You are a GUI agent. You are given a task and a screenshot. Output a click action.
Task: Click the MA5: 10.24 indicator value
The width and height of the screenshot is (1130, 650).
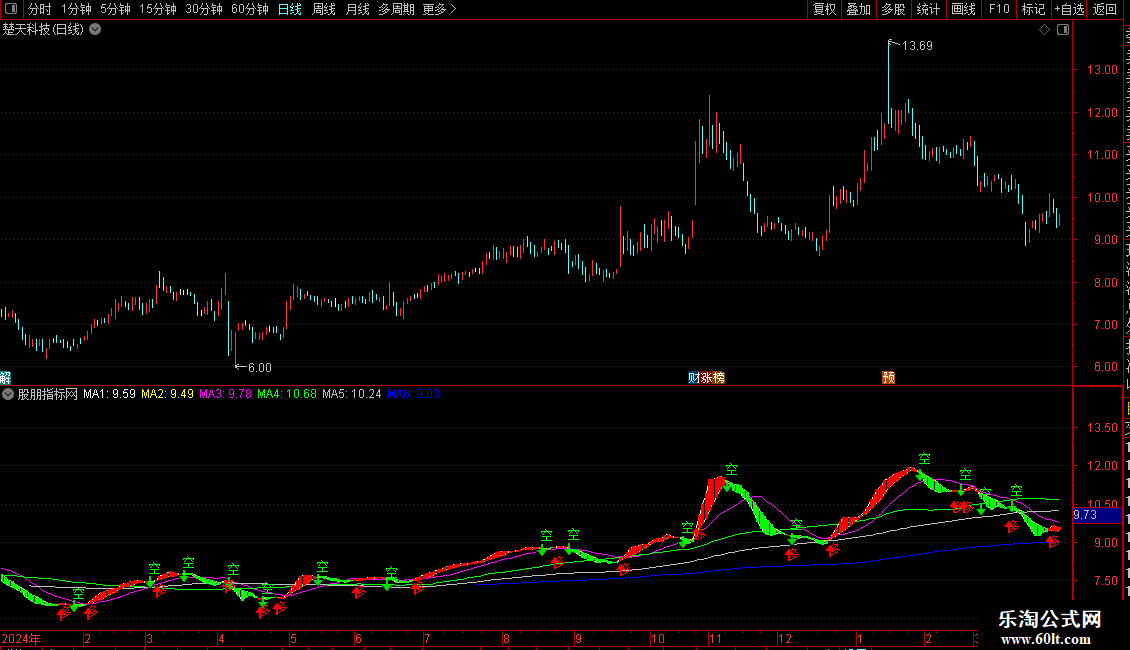point(352,394)
